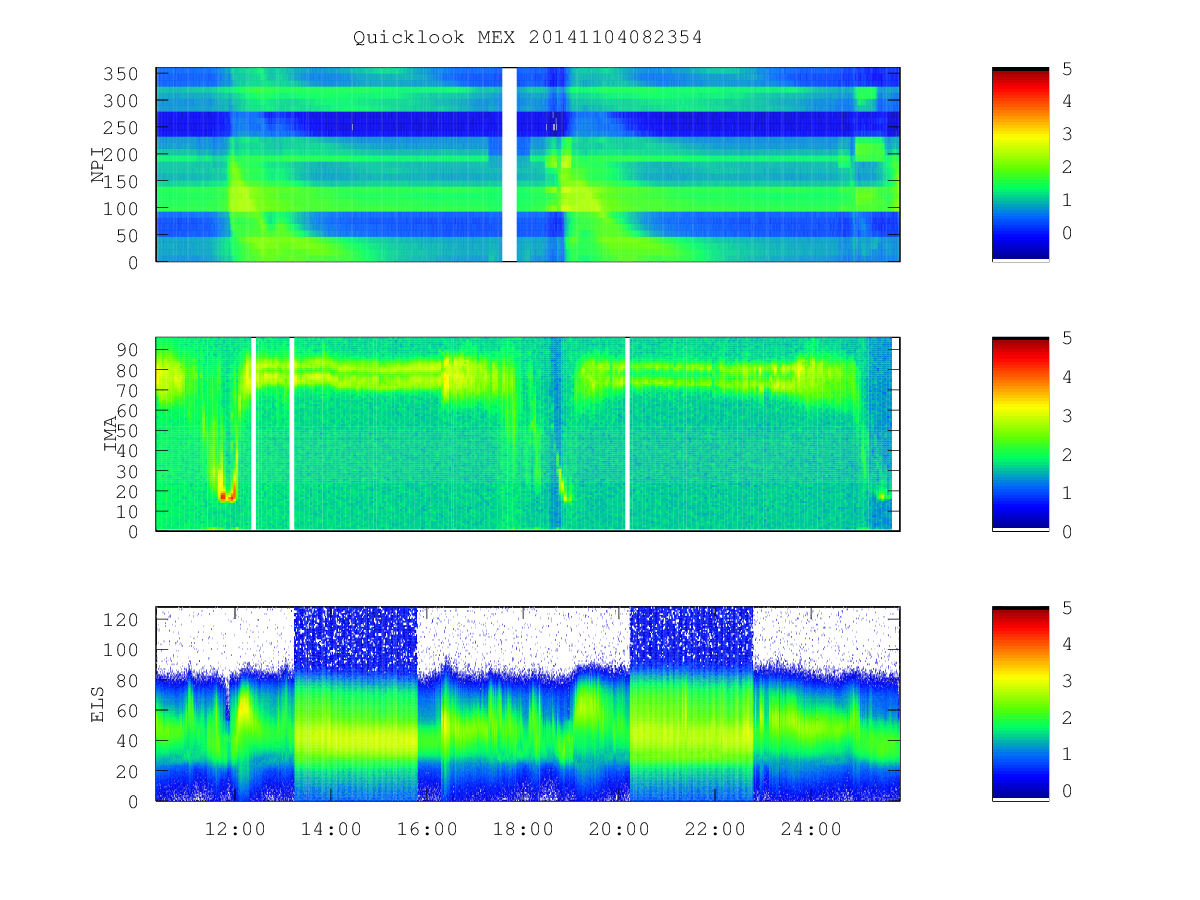Image resolution: width=1200 pixels, height=900 pixels.
Task: Click the "24:00" time axis label
Action: point(812,829)
